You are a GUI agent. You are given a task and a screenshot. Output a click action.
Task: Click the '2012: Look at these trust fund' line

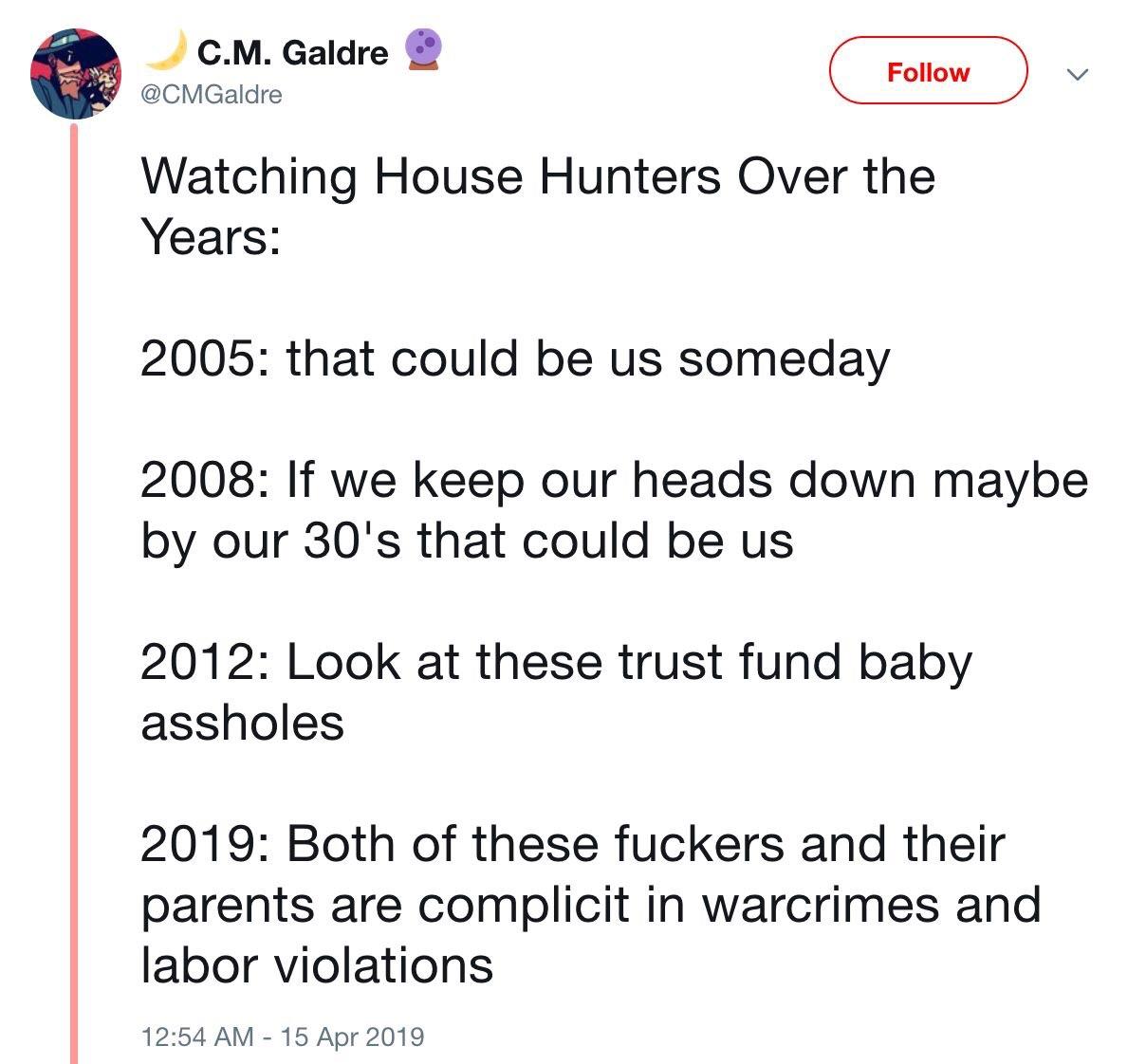point(556,662)
